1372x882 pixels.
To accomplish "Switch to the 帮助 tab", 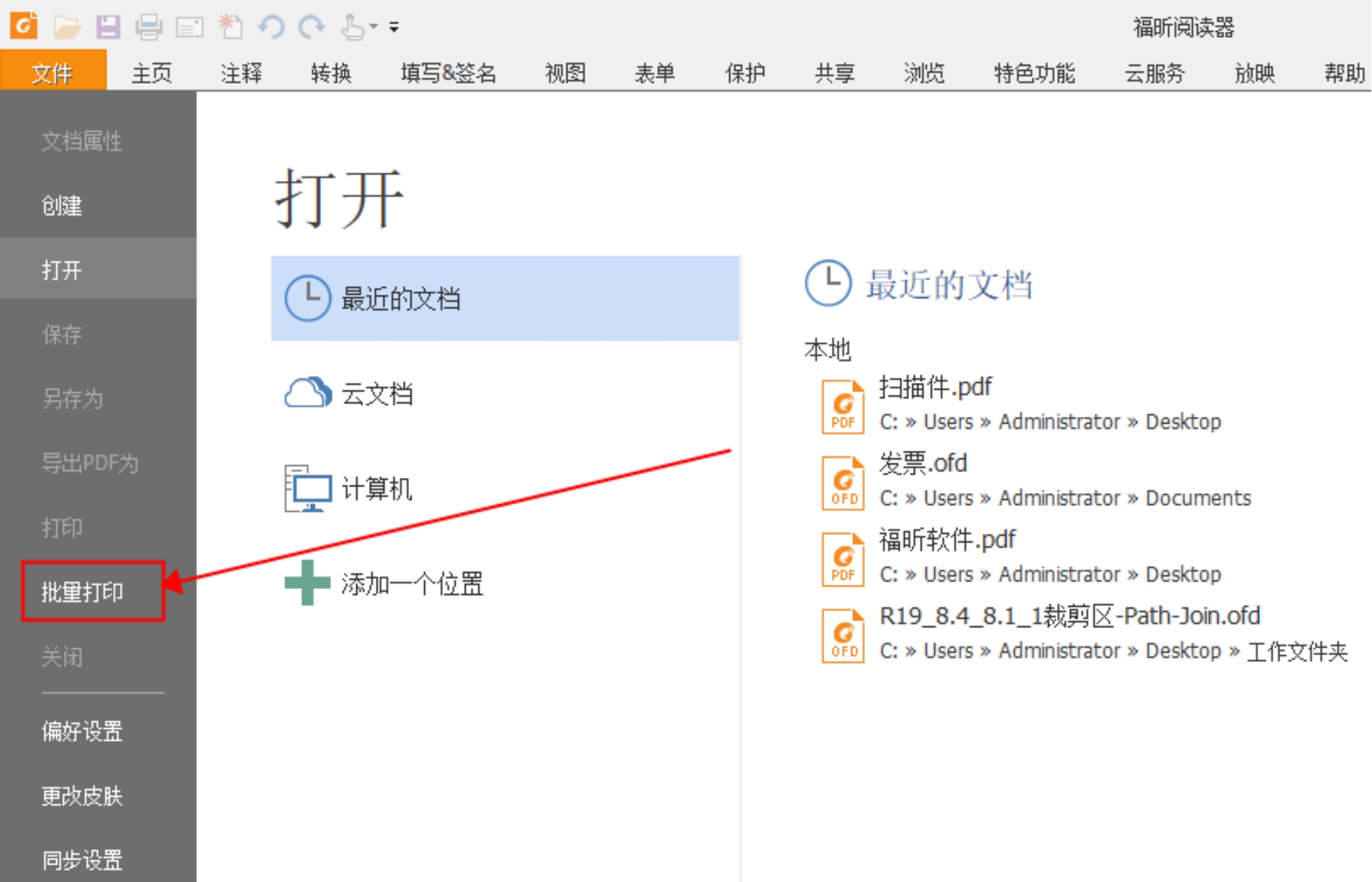I will pyautogui.click(x=1345, y=73).
